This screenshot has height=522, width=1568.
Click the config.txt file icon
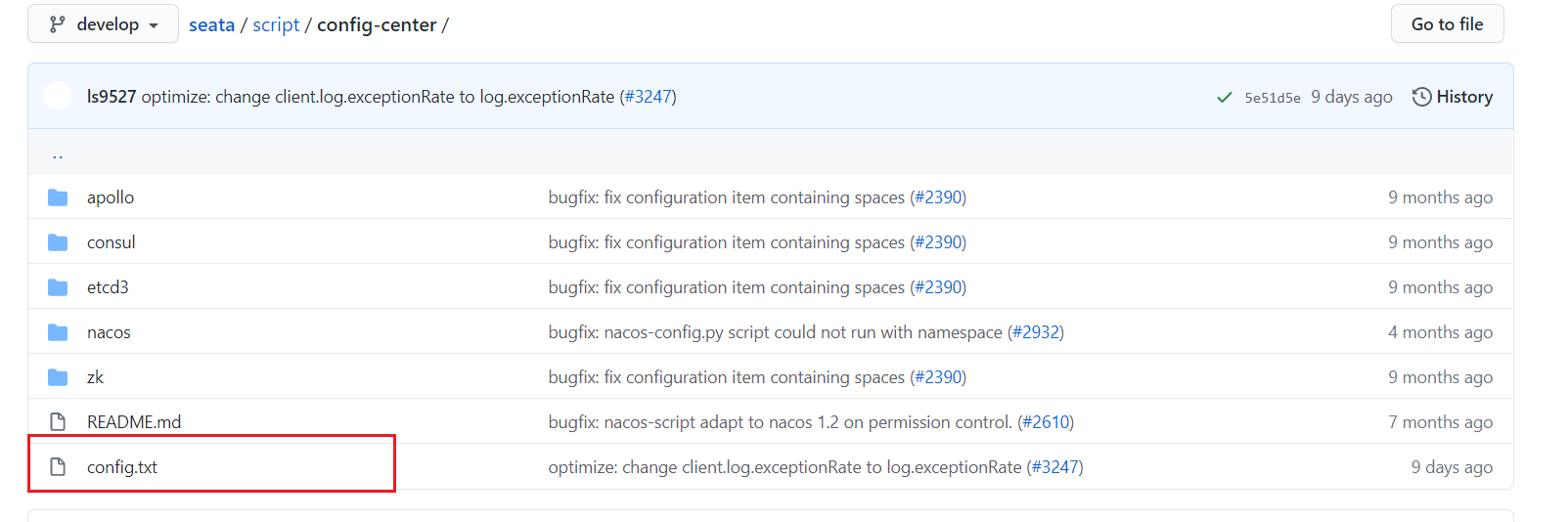tap(58, 467)
